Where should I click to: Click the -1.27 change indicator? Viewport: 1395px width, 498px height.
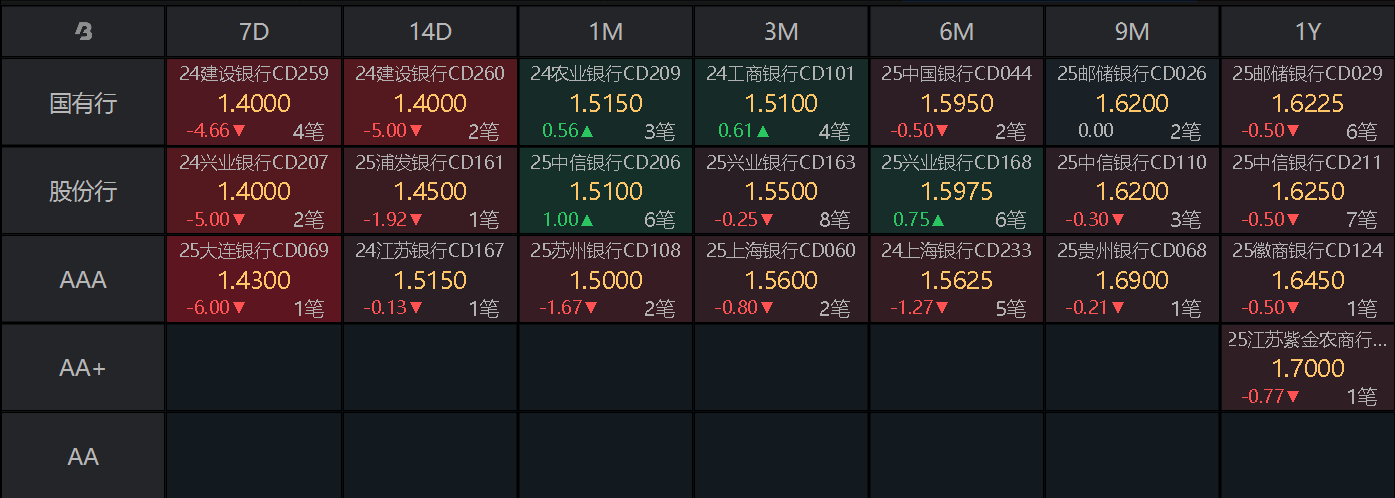pos(919,308)
